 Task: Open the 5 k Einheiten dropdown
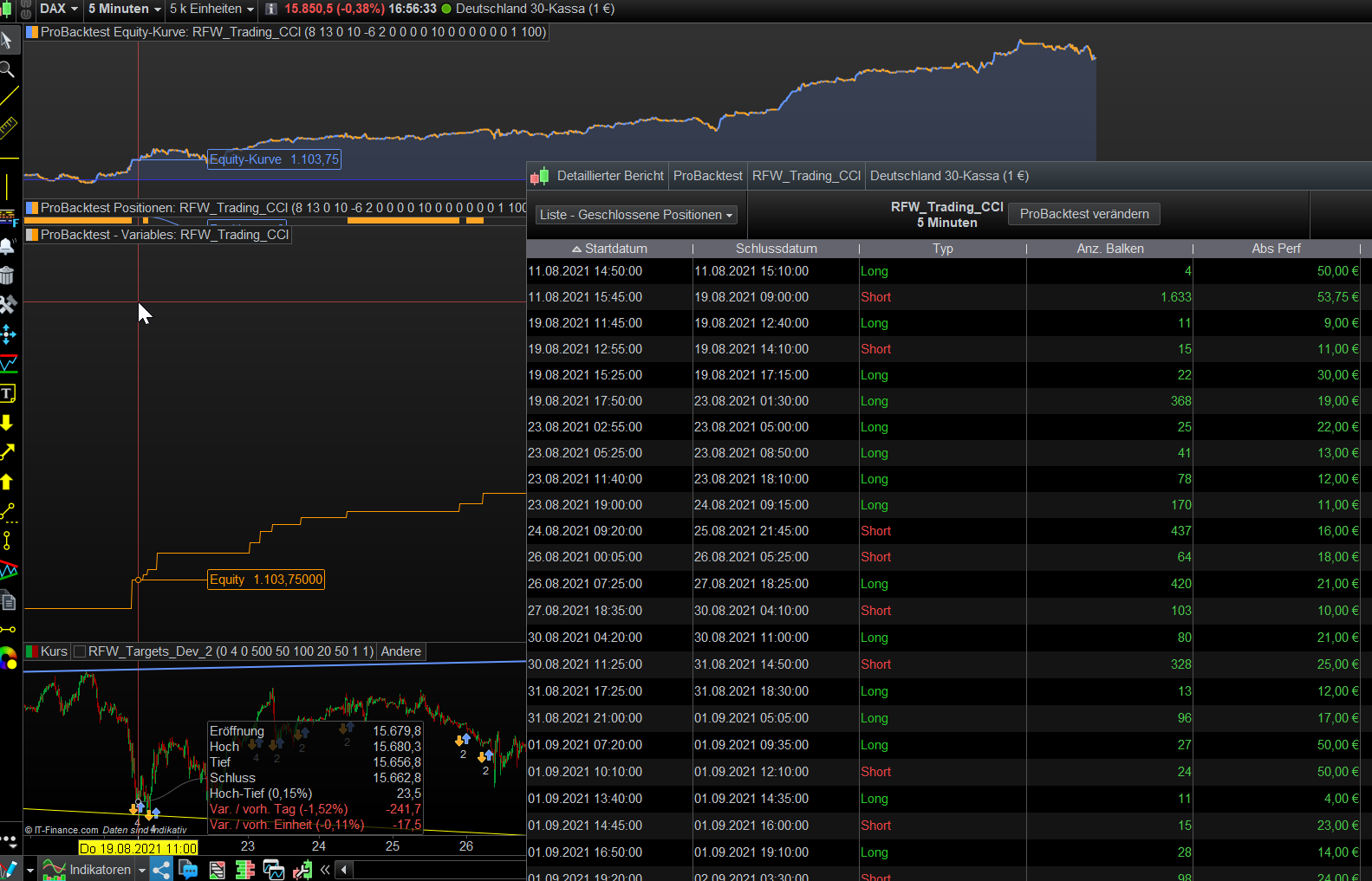pos(211,9)
